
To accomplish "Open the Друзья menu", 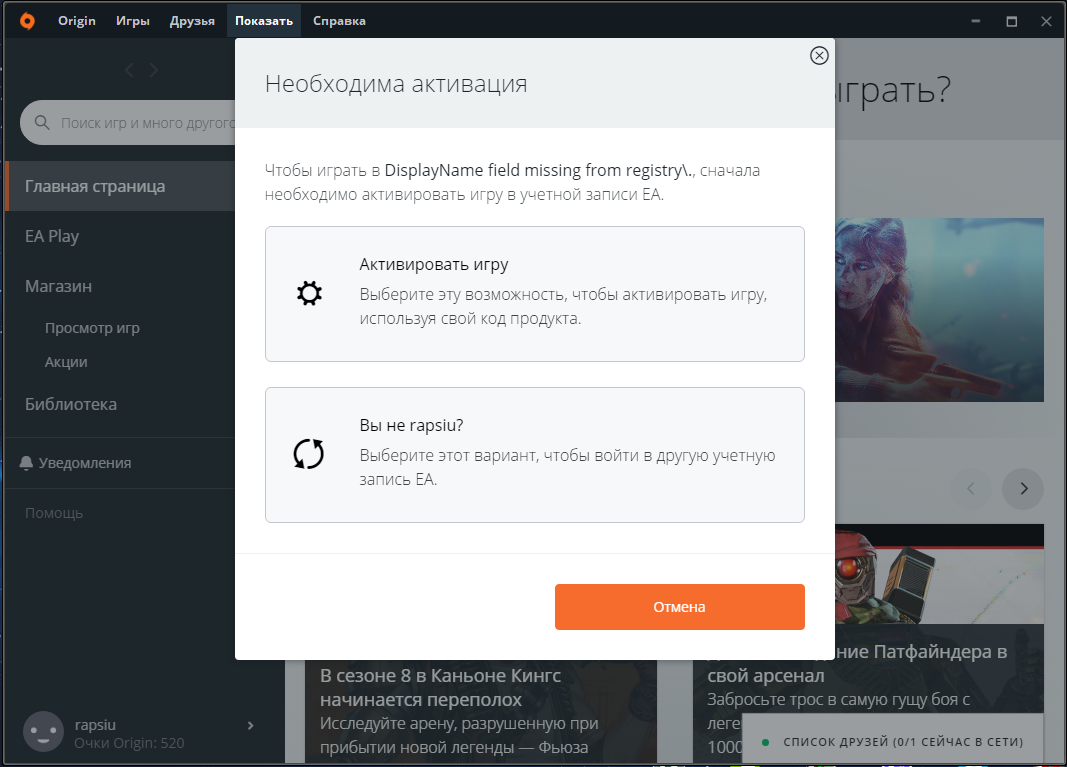I will pos(192,21).
